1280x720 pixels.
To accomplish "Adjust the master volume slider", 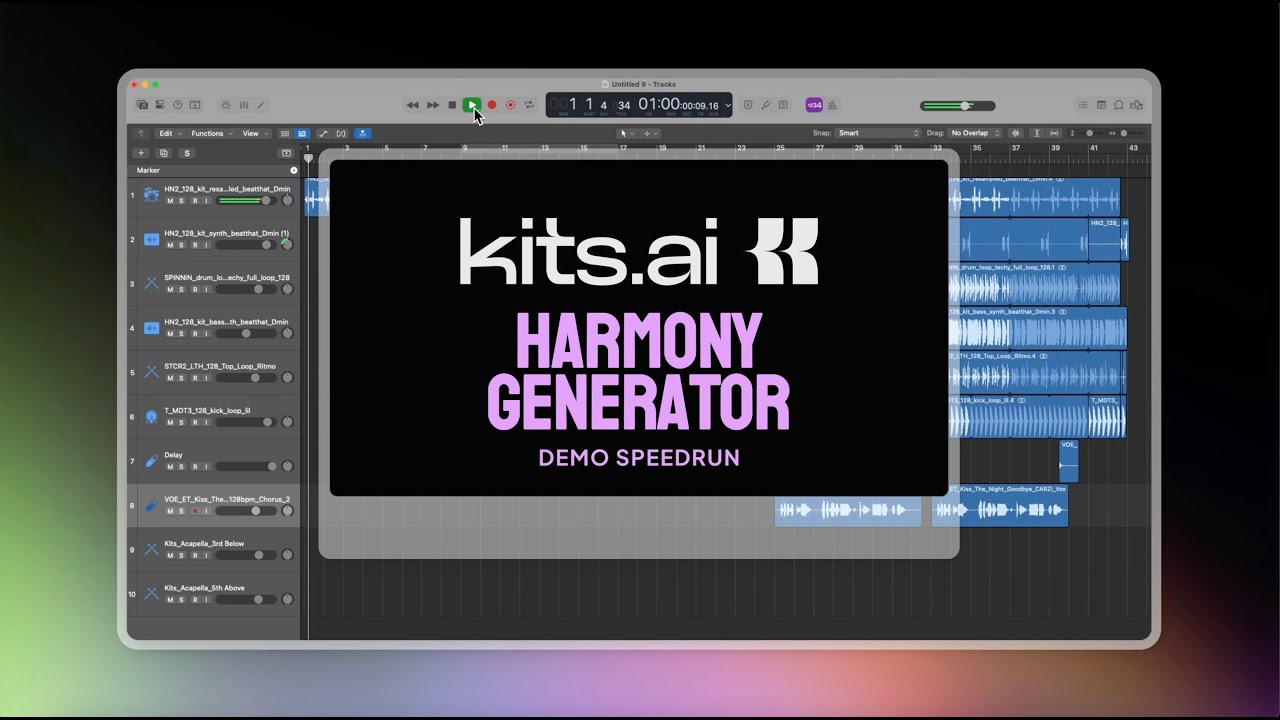I will [957, 105].
